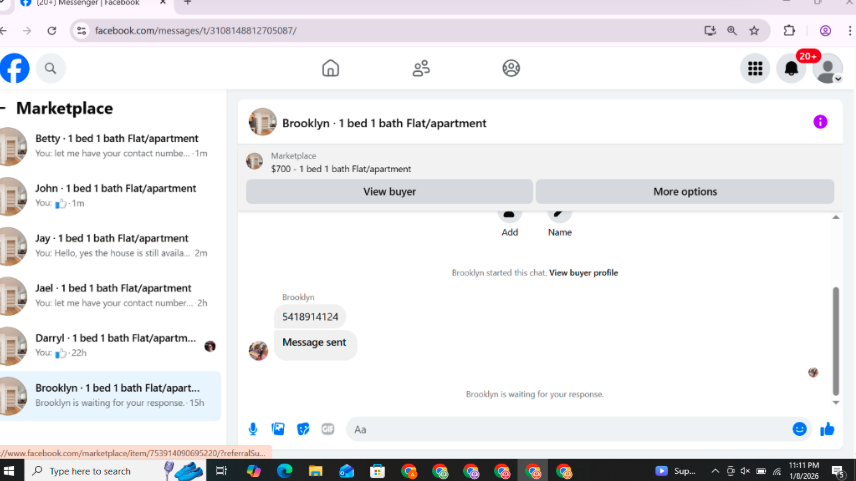
Task: Open the Facebook menu grid icon
Action: click(755, 68)
